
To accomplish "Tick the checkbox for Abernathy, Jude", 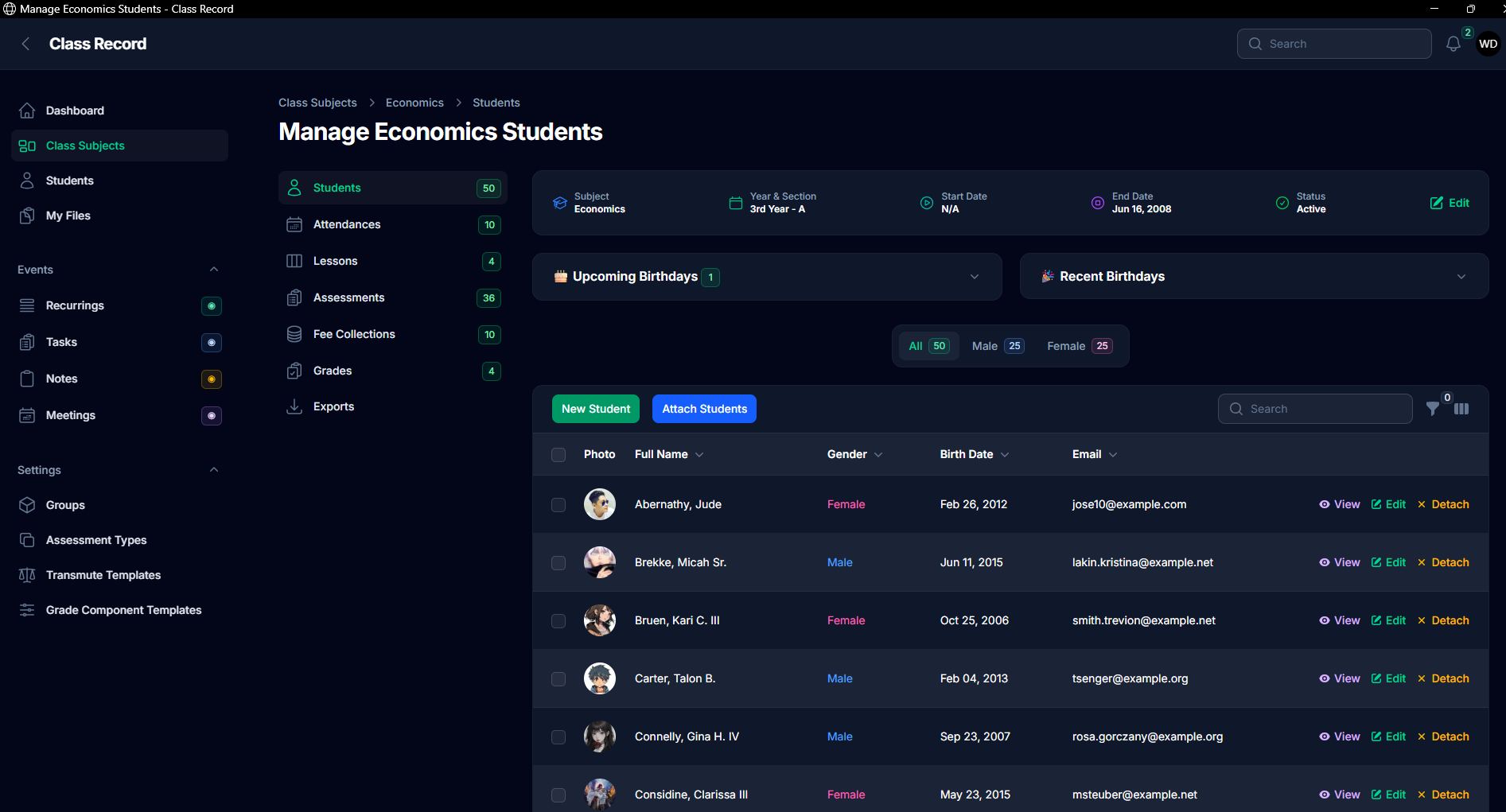I will pos(558,505).
